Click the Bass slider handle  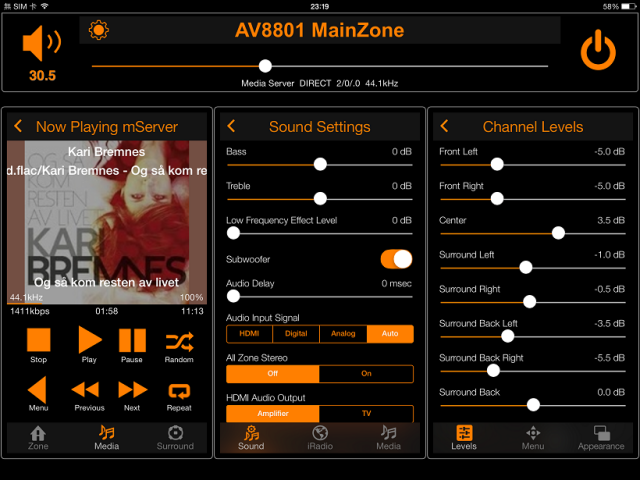pos(320,164)
